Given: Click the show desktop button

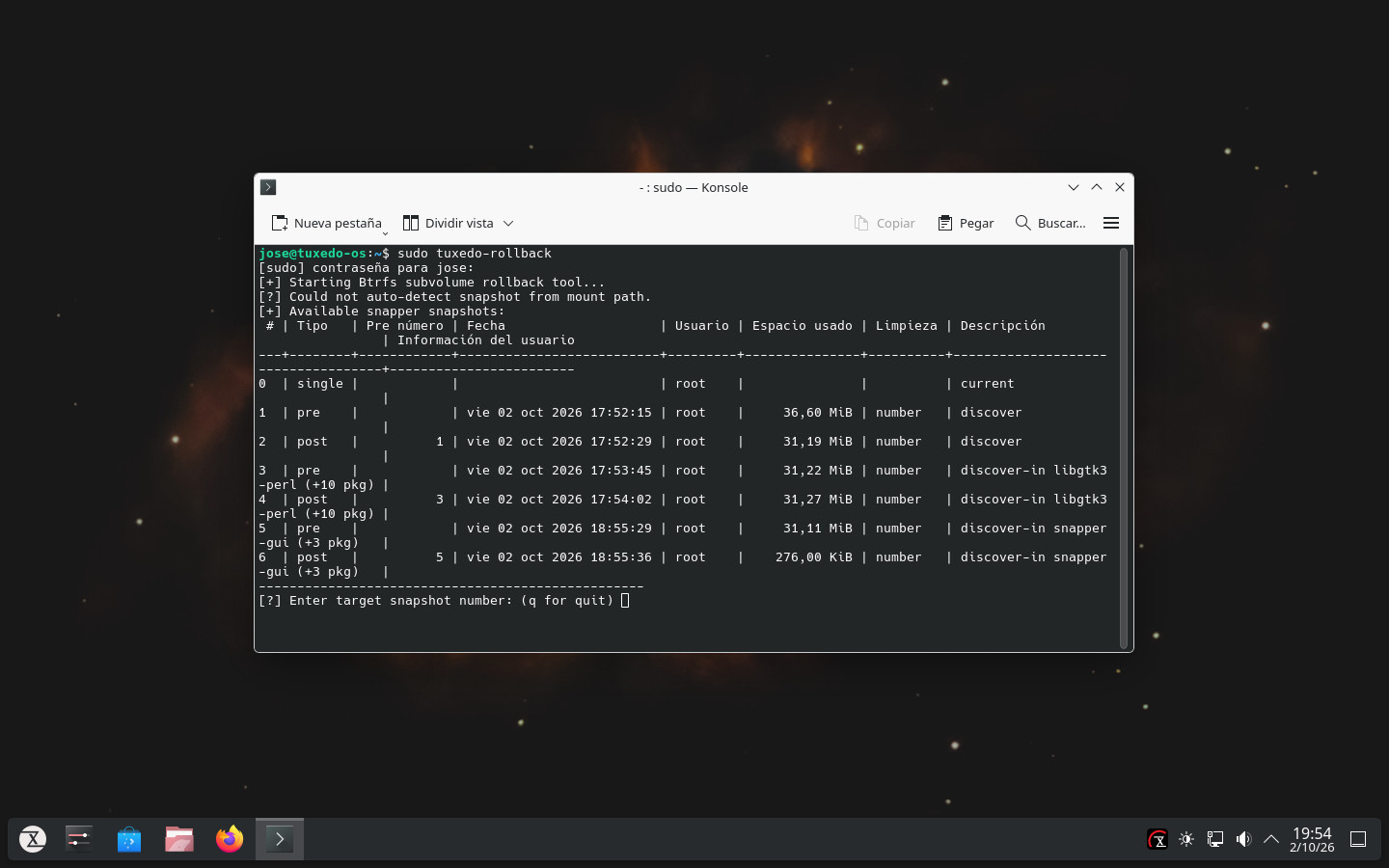Looking at the screenshot, I should (x=1358, y=839).
